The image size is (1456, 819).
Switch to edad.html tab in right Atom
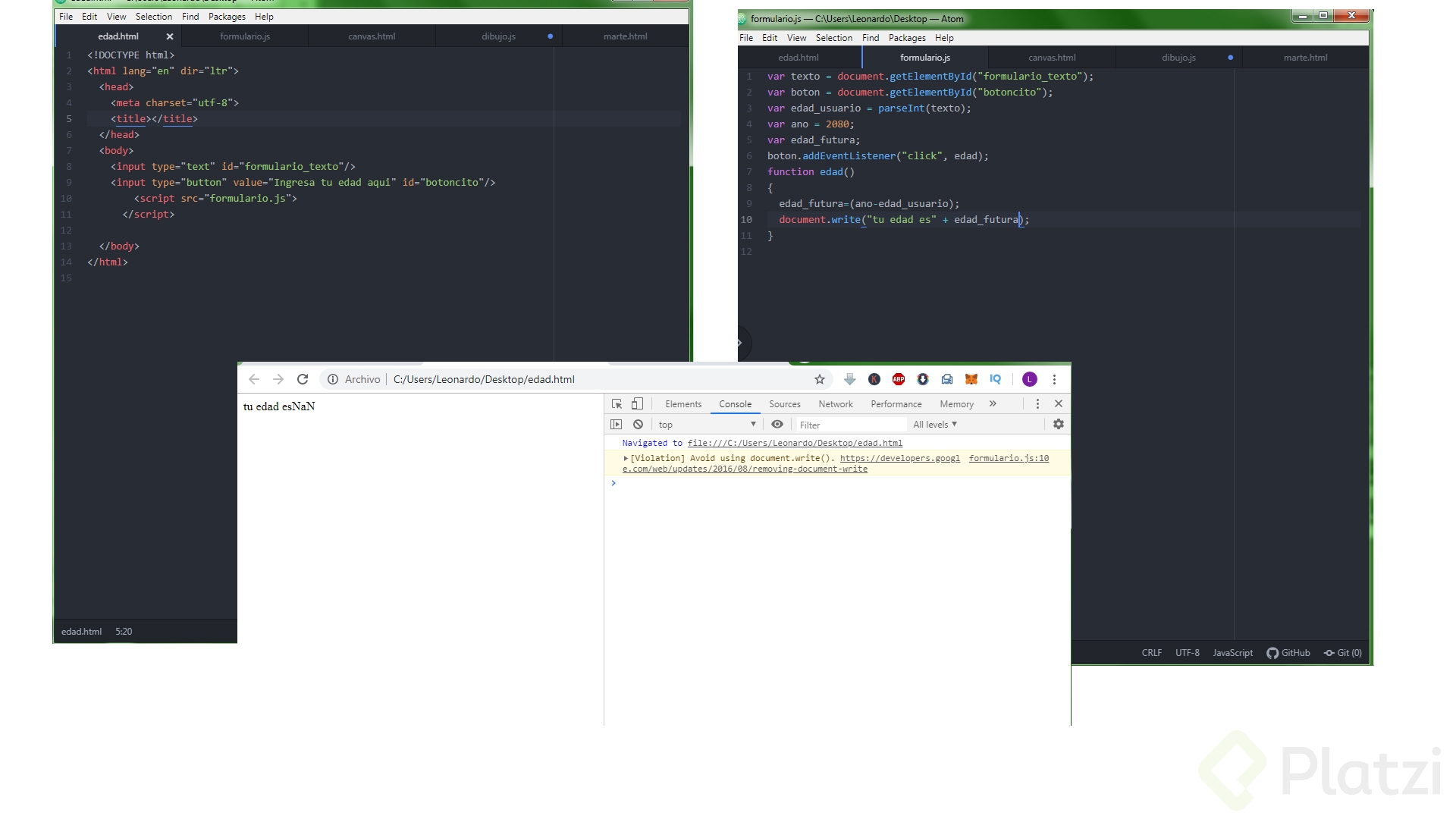pos(799,58)
